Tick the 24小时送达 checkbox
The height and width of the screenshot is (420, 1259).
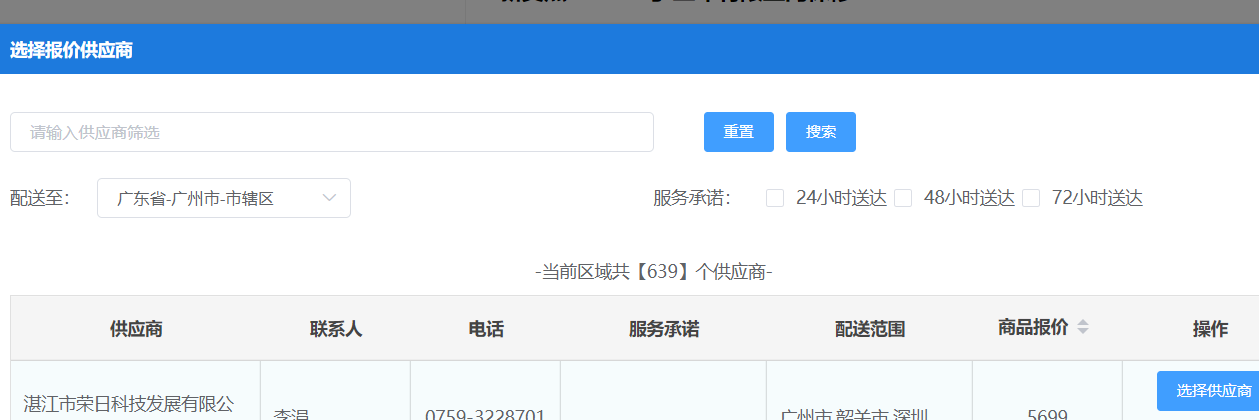[775, 198]
